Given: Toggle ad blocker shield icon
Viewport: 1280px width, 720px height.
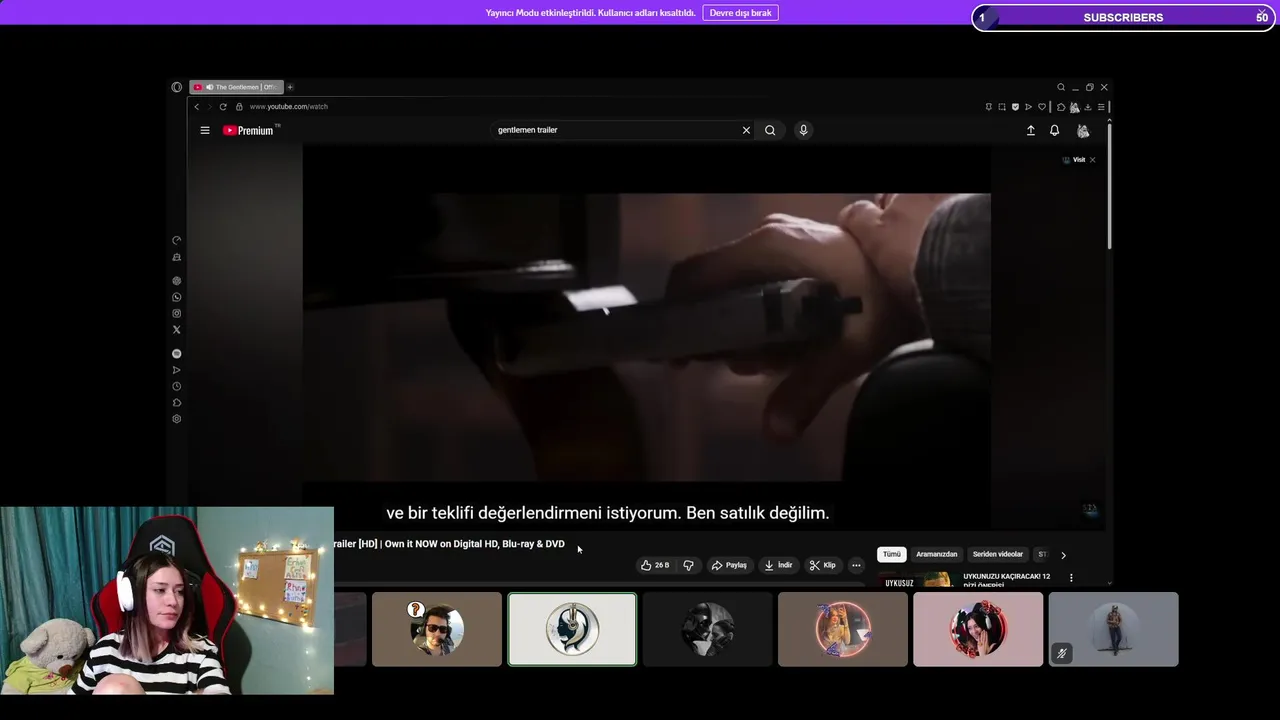Looking at the screenshot, I should 1015,107.
